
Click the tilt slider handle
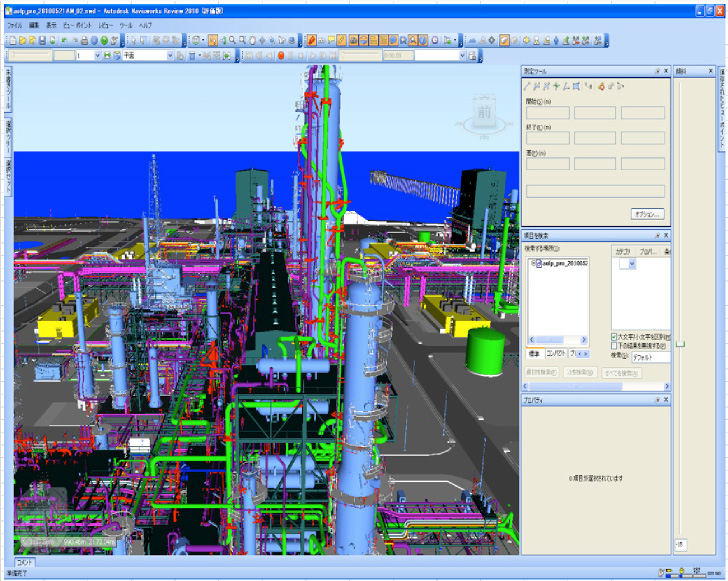pos(680,344)
